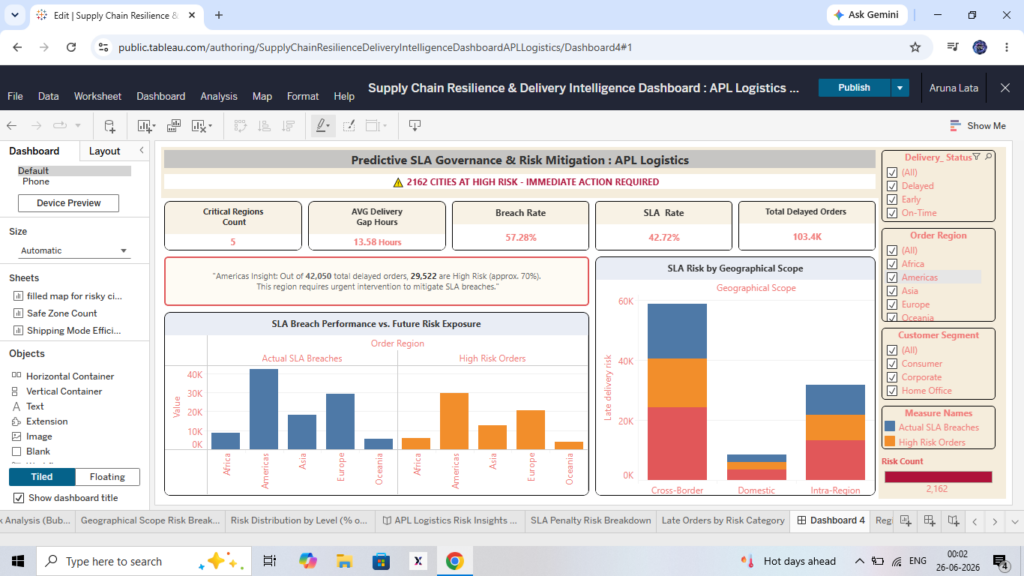Open the SLA Penalty Risk Breakdown sheet tab
1024x576 pixels.
(x=590, y=520)
